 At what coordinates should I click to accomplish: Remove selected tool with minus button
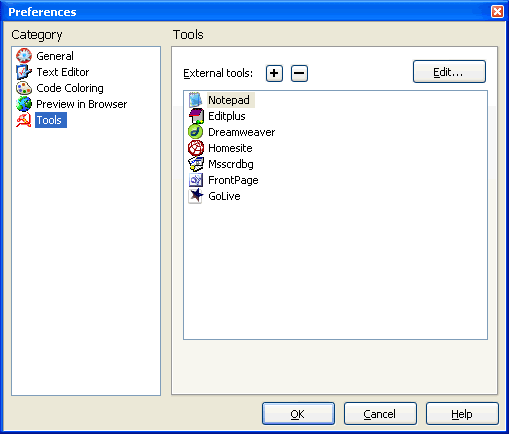point(299,73)
